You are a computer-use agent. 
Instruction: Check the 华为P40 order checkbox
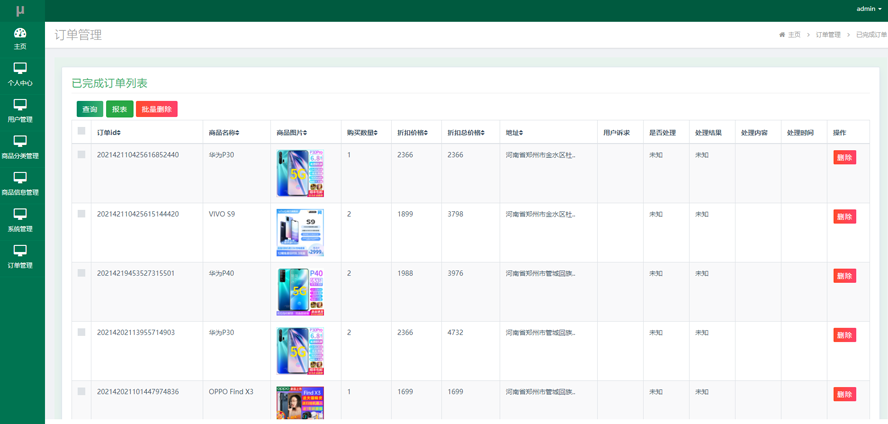click(x=82, y=273)
